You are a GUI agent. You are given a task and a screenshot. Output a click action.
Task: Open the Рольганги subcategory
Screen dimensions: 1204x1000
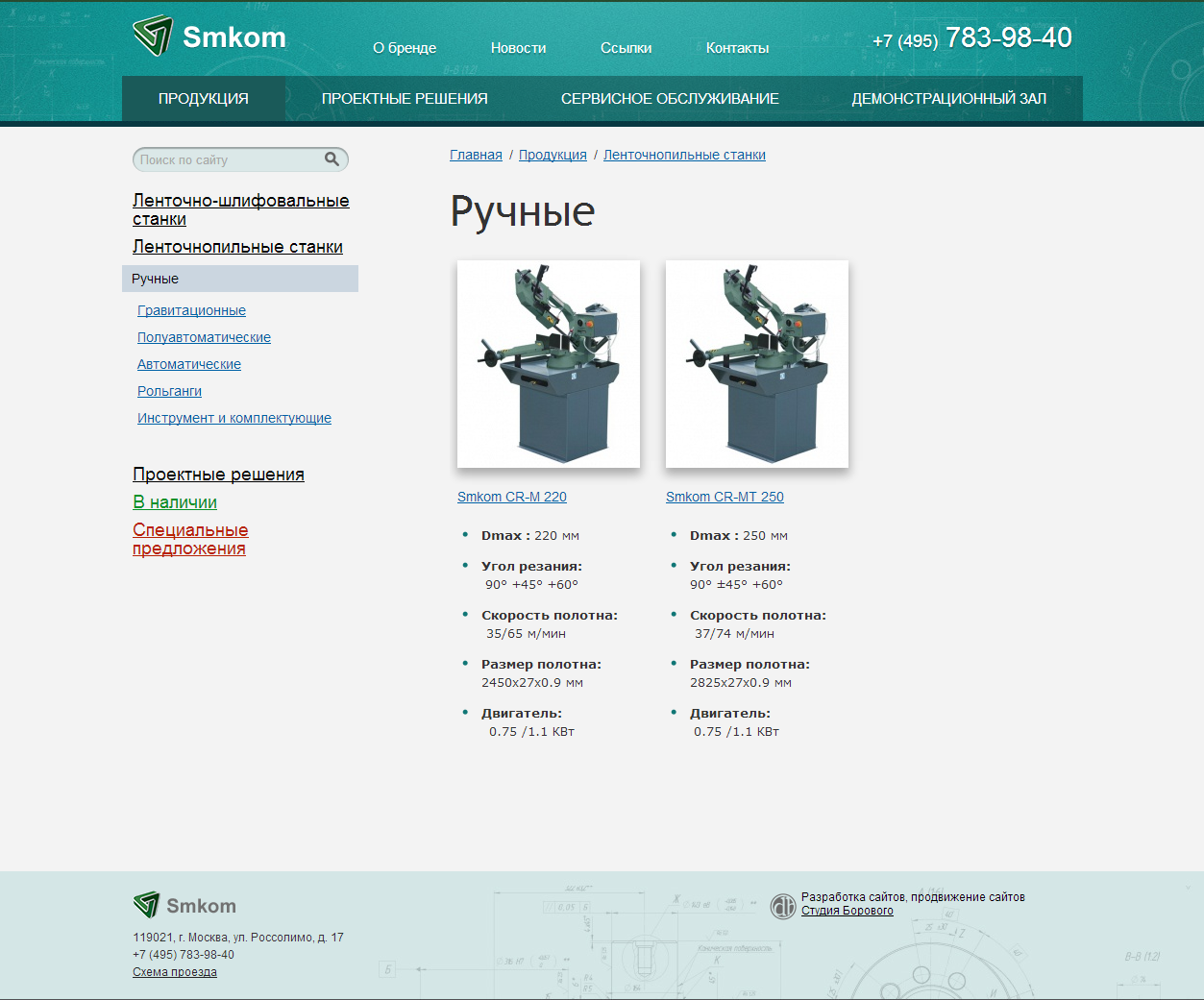(169, 391)
